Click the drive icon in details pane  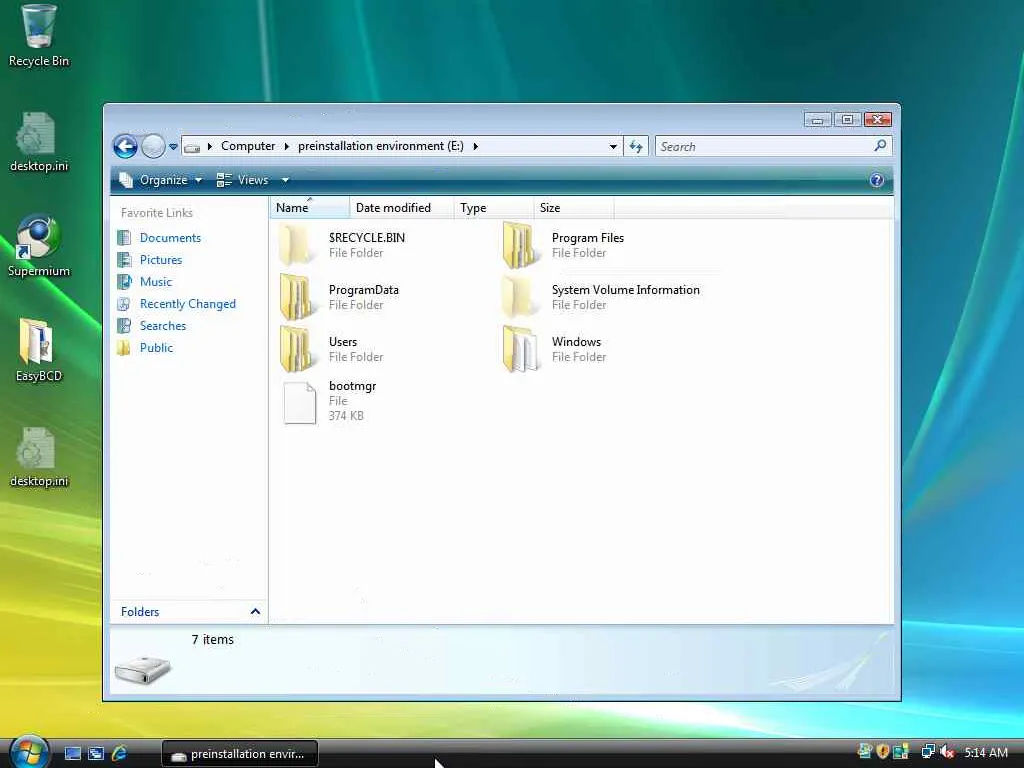[142, 669]
